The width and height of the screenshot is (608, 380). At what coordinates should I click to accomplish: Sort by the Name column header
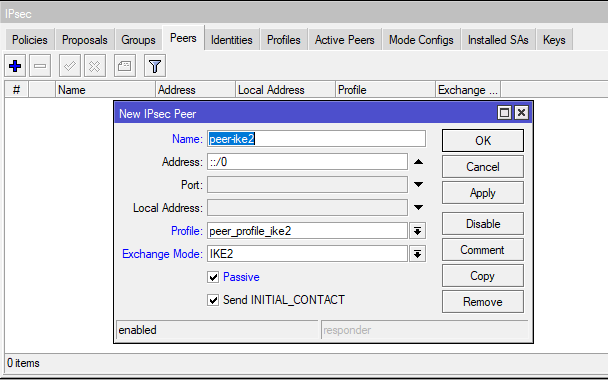(105, 90)
